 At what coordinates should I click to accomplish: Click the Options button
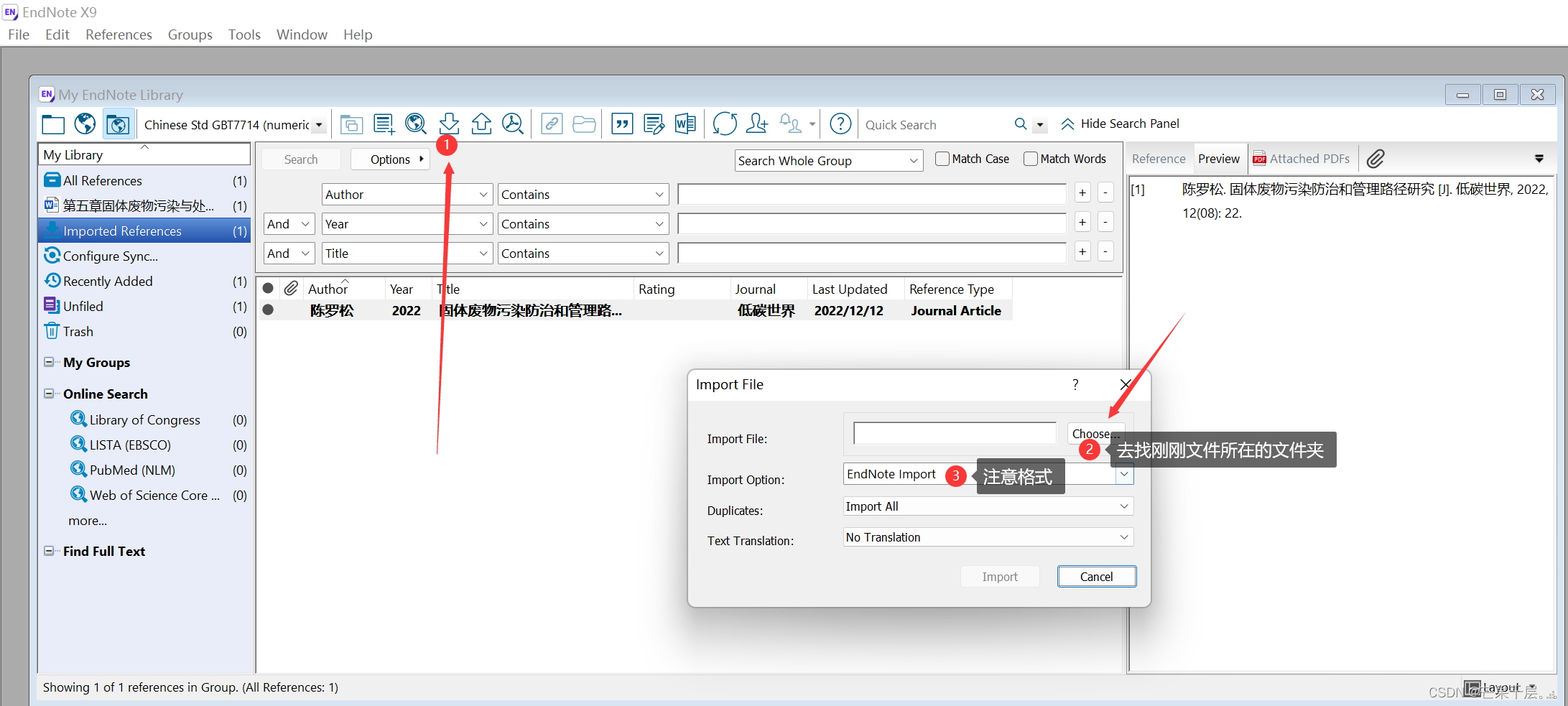390,159
